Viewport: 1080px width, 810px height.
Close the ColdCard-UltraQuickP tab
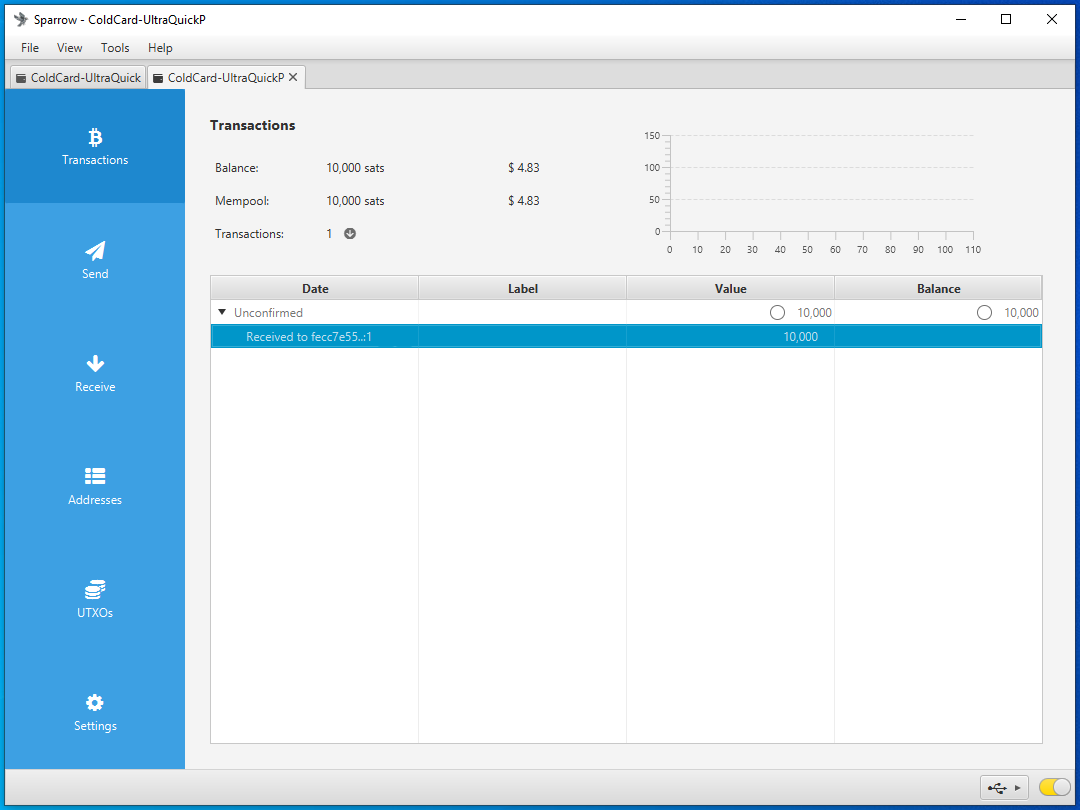pyautogui.click(x=293, y=77)
